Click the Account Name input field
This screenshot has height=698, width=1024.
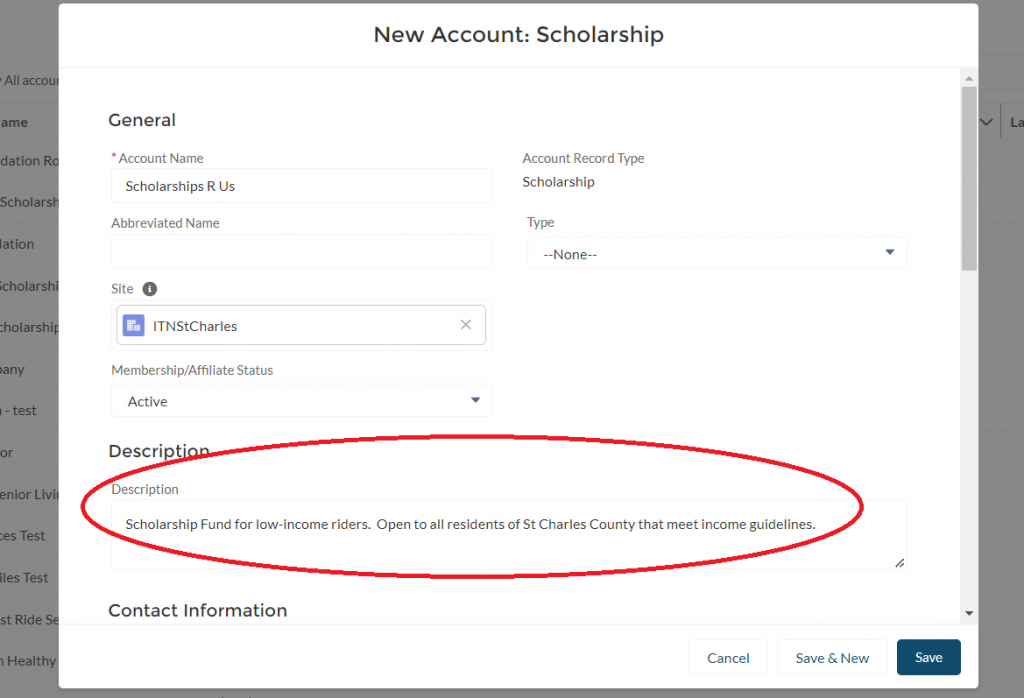pos(301,186)
